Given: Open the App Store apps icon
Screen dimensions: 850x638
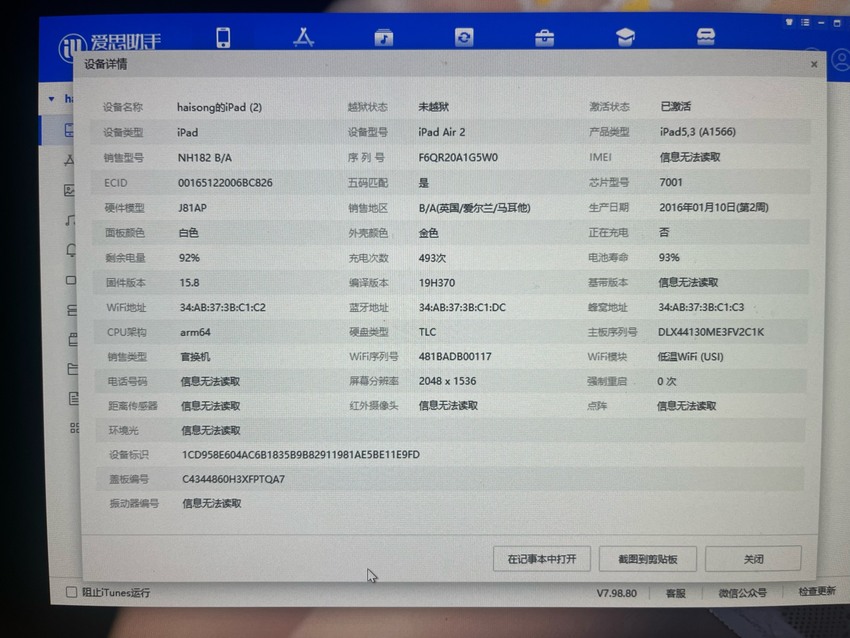Looking at the screenshot, I should pos(304,37).
